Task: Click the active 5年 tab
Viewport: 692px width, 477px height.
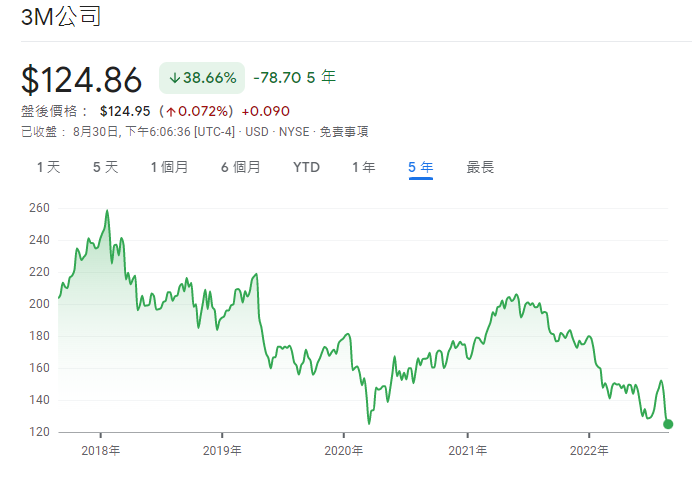Action: (x=420, y=167)
